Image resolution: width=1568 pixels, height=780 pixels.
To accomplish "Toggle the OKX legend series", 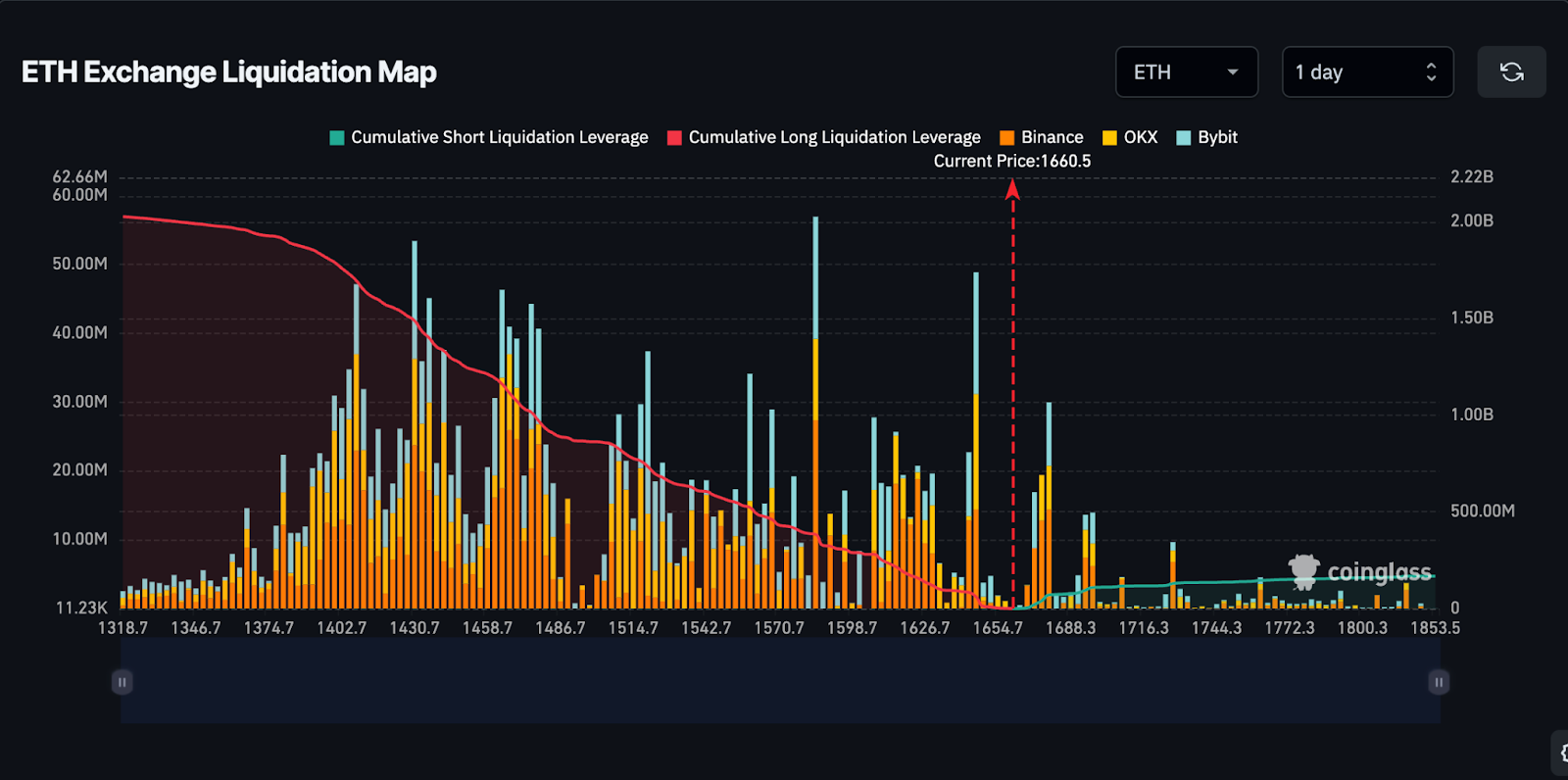I will point(1130,137).
